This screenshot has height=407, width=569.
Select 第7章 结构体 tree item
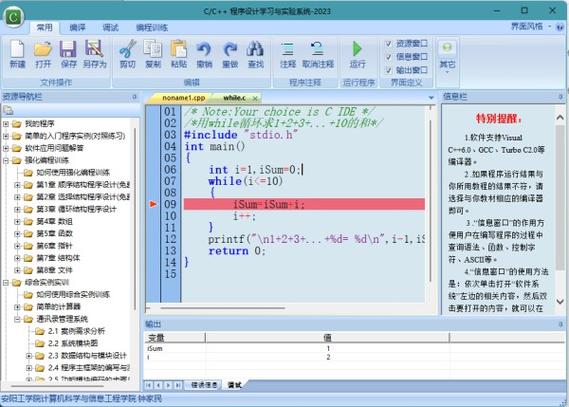(x=58, y=258)
